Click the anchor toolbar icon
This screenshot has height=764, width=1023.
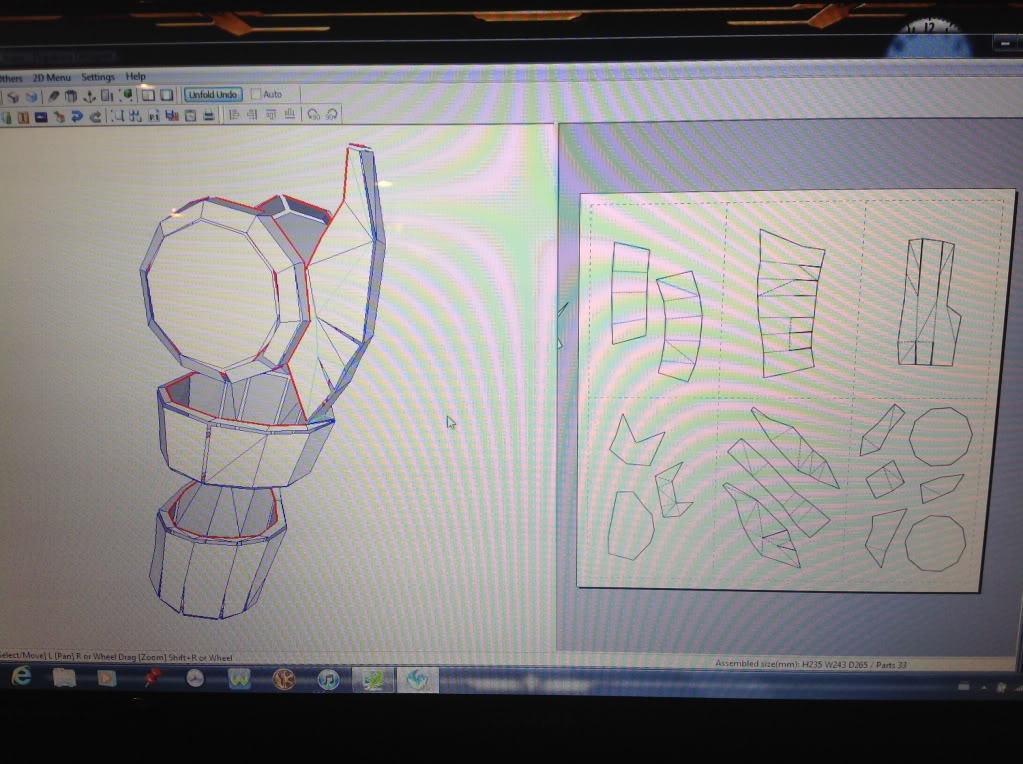pos(89,96)
